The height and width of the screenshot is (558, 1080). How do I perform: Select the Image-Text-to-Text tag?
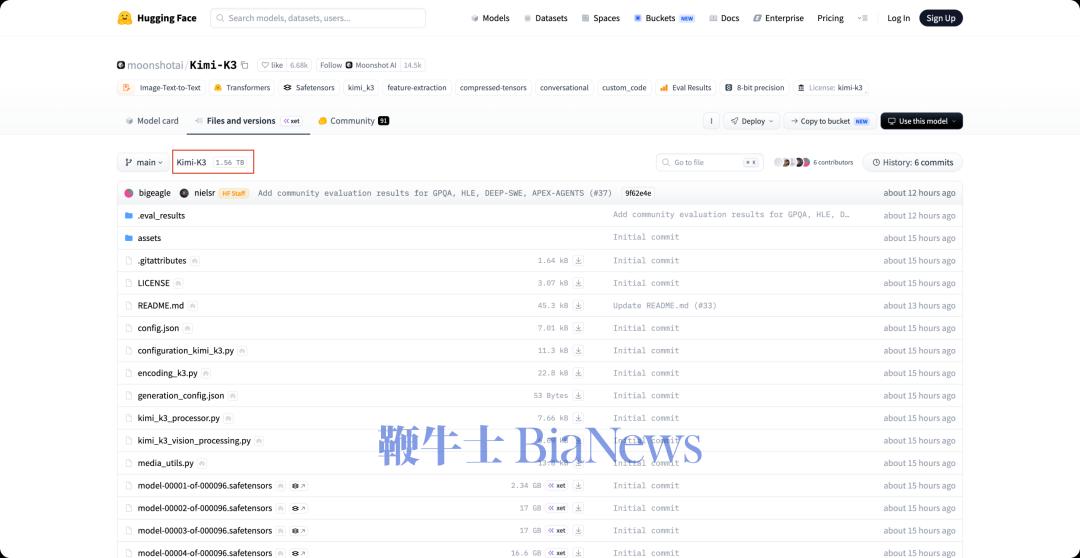[162, 87]
